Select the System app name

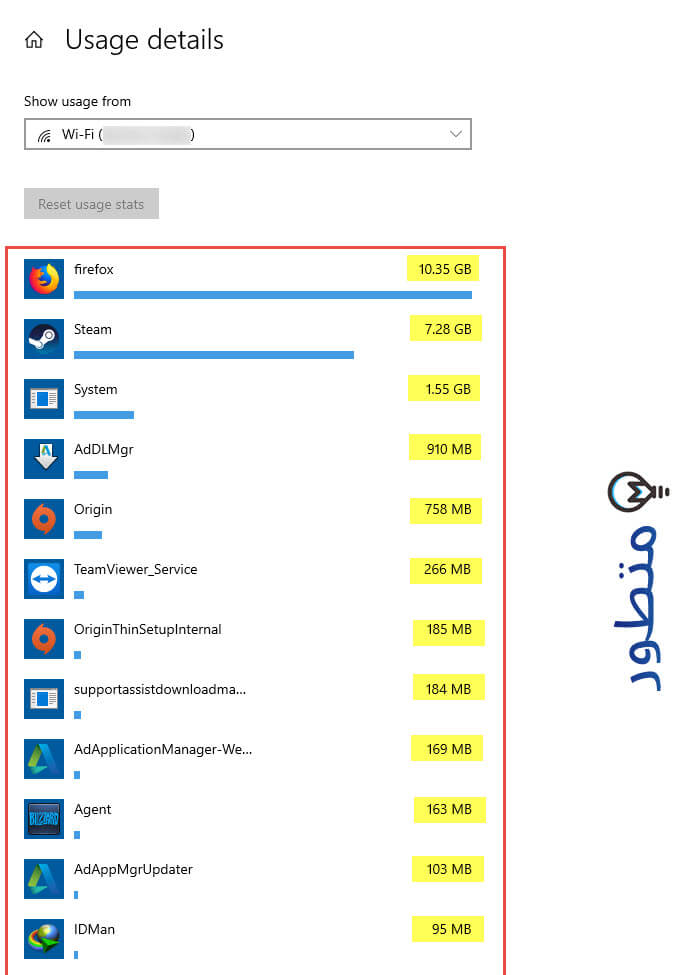tap(95, 389)
